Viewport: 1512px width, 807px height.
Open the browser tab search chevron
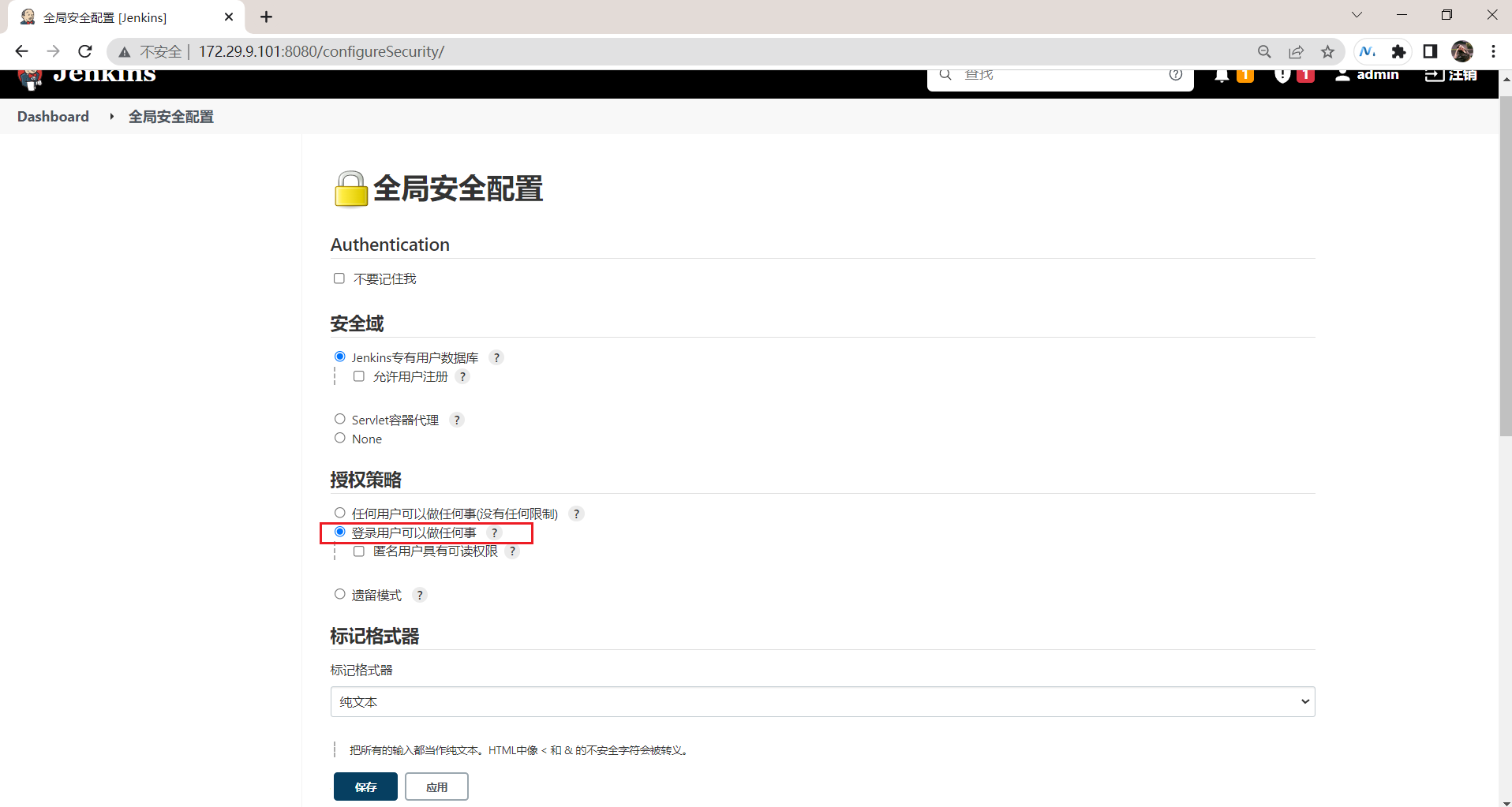point(1357,15)
